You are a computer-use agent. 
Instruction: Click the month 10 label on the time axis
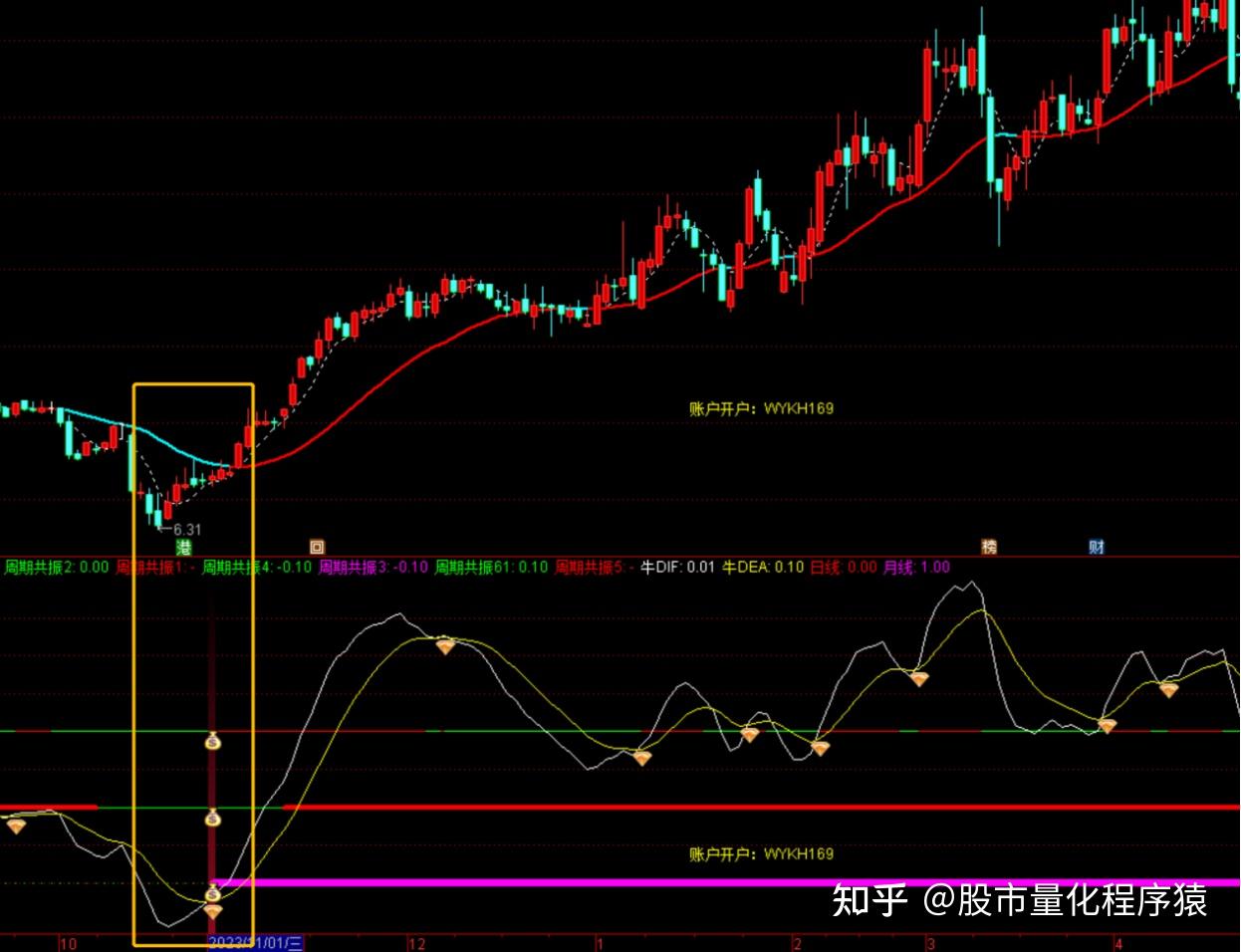coord(68,943)
